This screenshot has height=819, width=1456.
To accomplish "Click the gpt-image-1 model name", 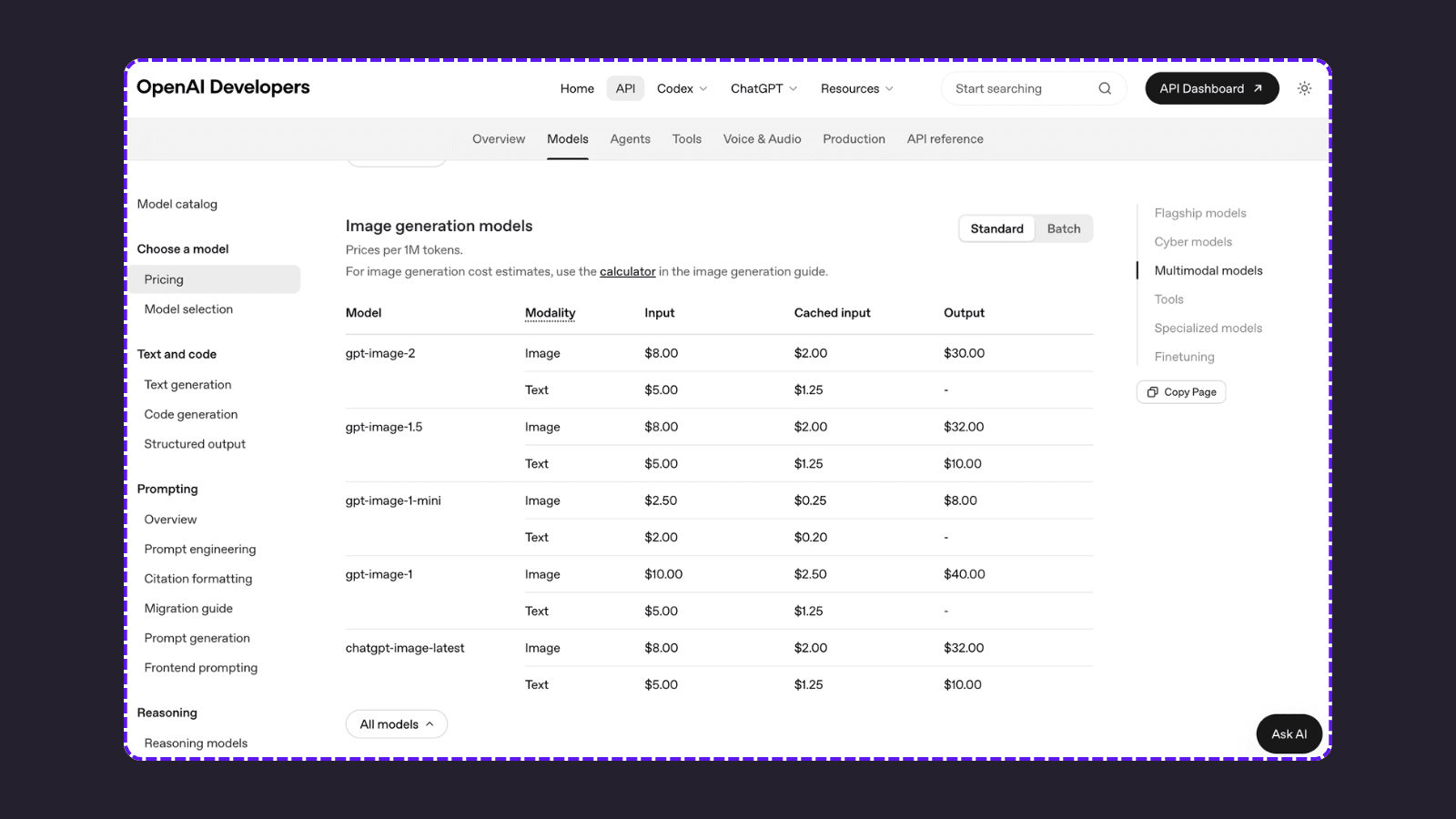I will point(379,574).
